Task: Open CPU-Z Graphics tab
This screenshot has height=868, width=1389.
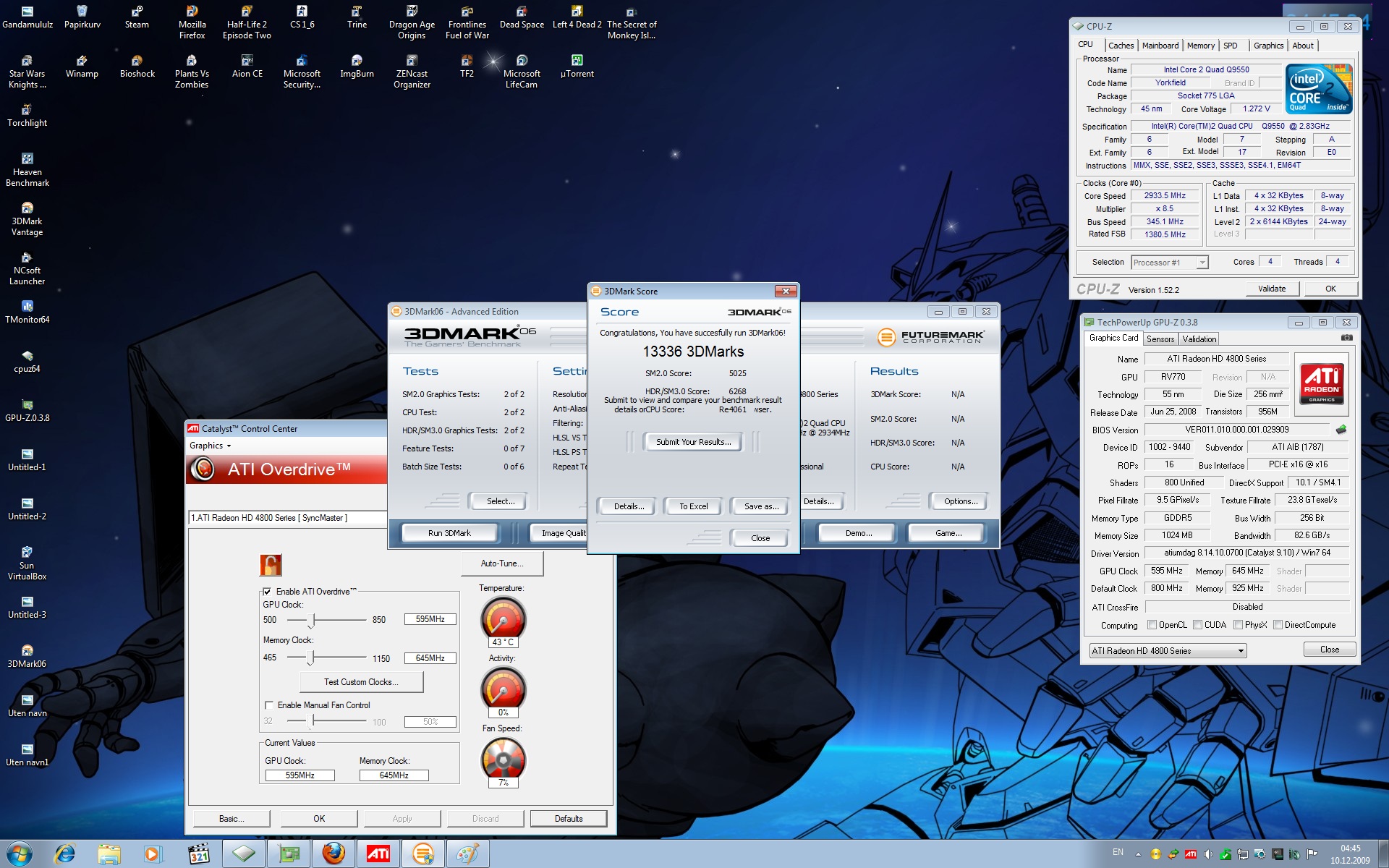Action: click(x=1268, y=46)
